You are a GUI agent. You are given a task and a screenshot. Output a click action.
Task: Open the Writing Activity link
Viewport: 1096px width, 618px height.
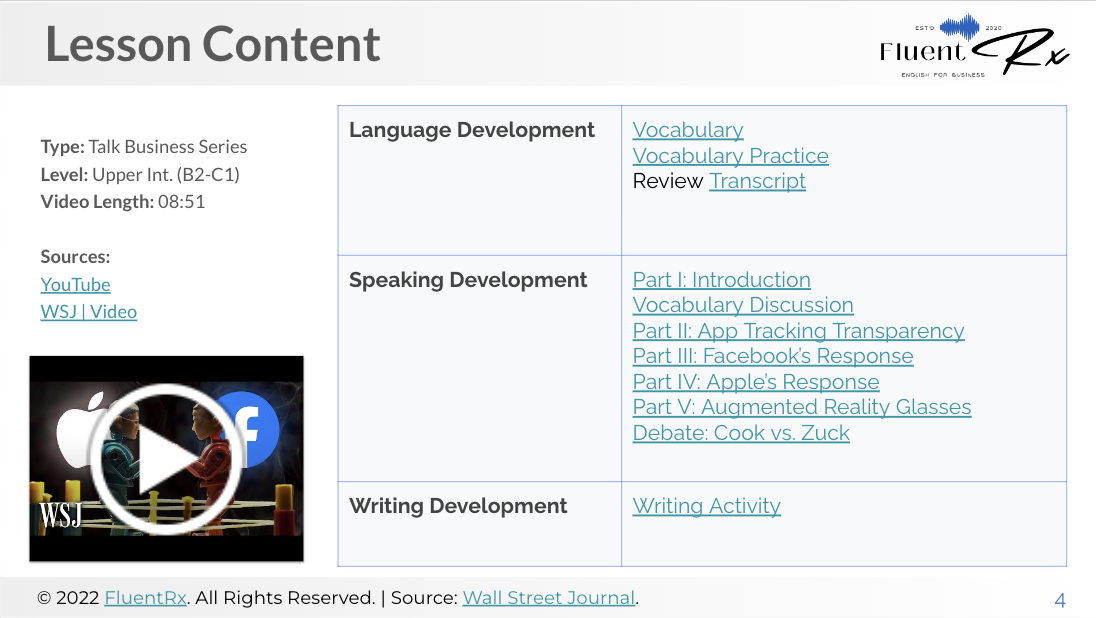click(x=707, y=505)
